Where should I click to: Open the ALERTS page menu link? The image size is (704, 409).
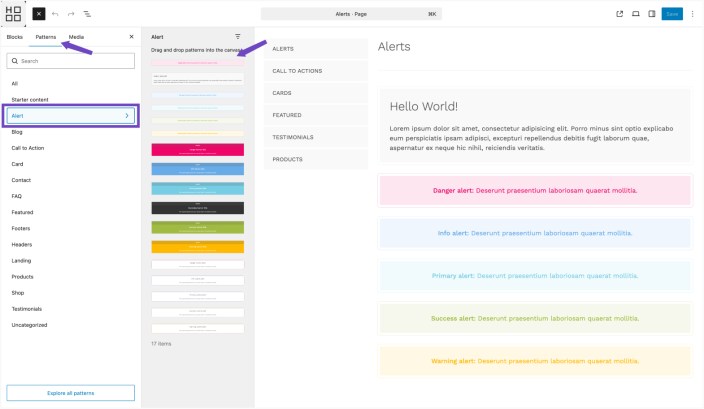pyautogui.click(x=283, y=49)
